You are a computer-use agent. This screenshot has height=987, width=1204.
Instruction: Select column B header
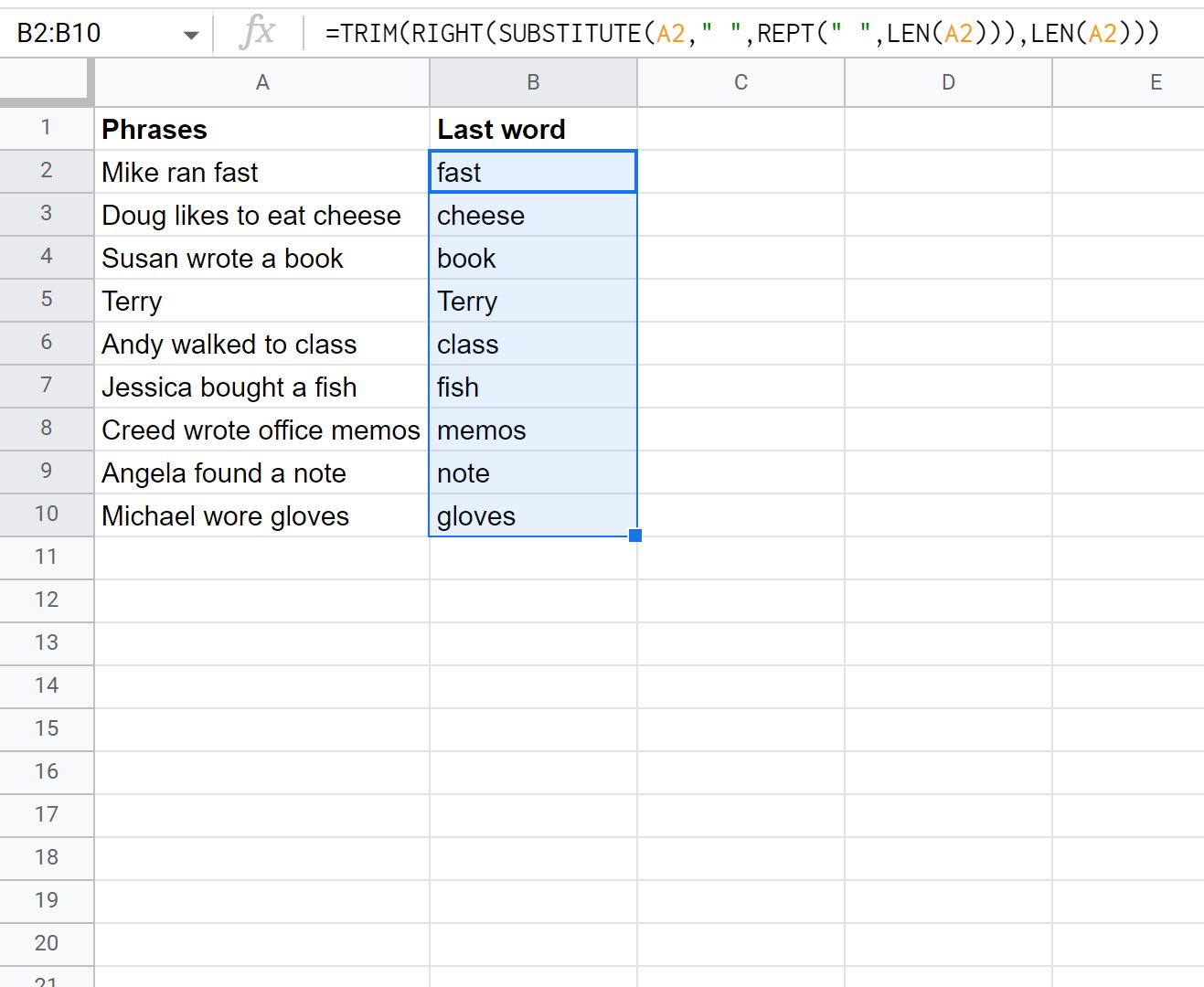533,82
